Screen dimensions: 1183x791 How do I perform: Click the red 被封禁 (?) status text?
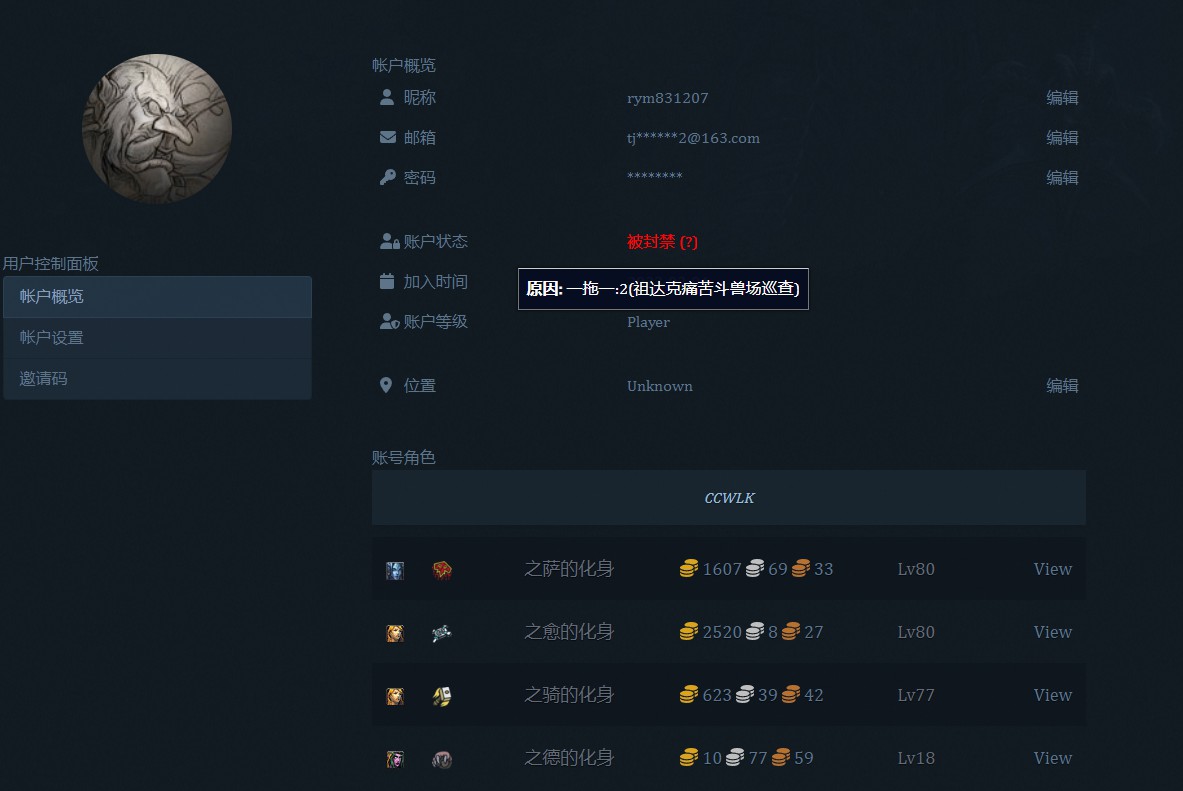click(x=662, y=242)
